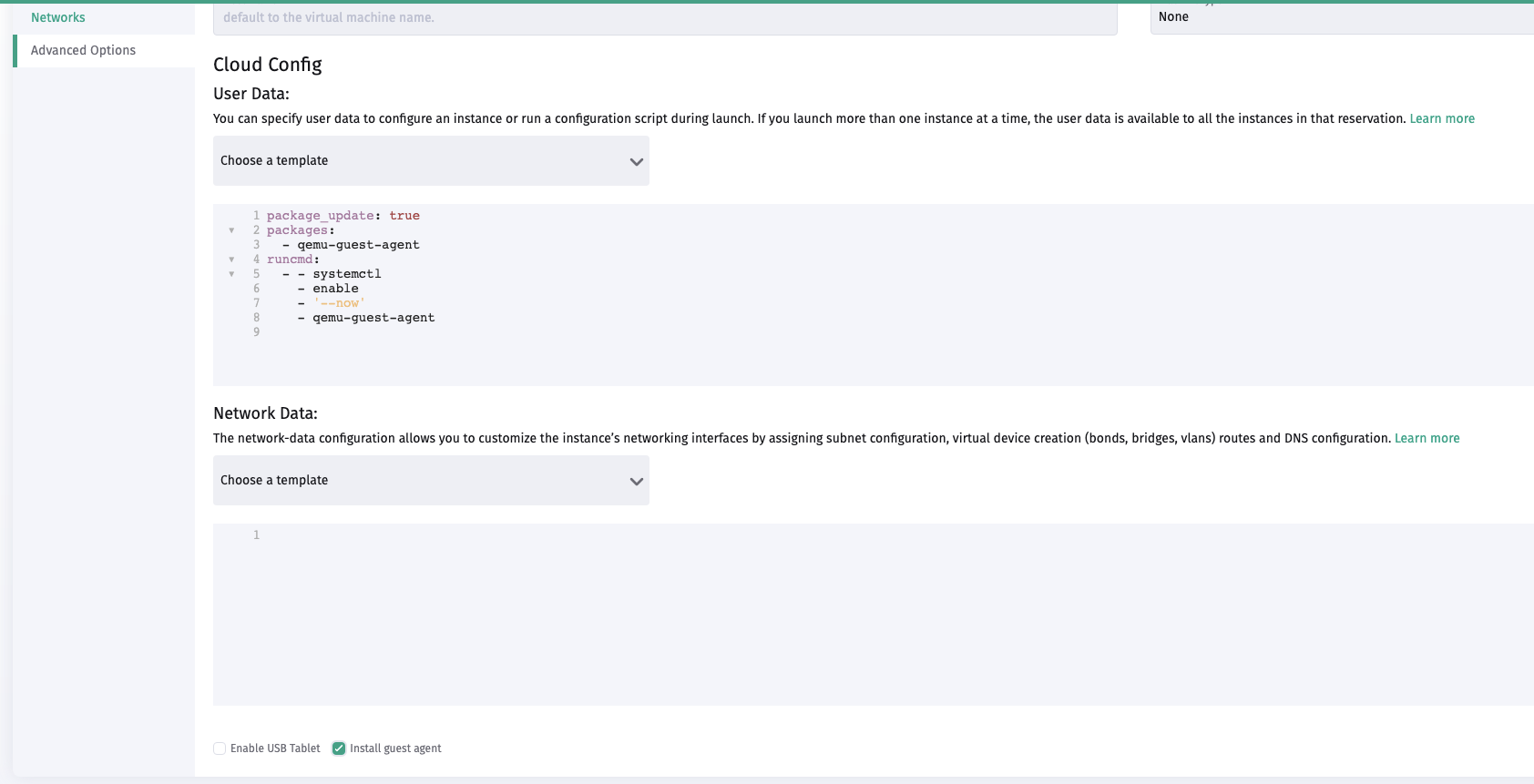Click the '--now' string in editor

point(339,303)
